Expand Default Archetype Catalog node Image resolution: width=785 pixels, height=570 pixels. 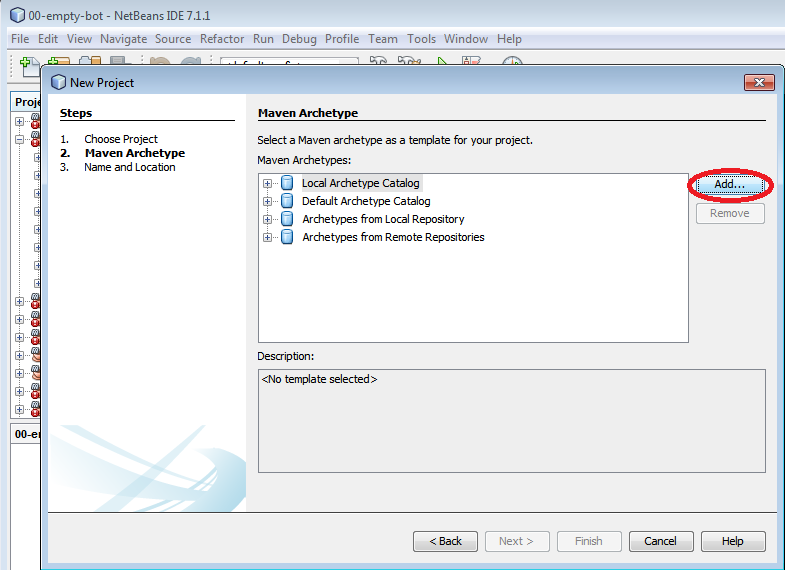(x=267, y=202)
